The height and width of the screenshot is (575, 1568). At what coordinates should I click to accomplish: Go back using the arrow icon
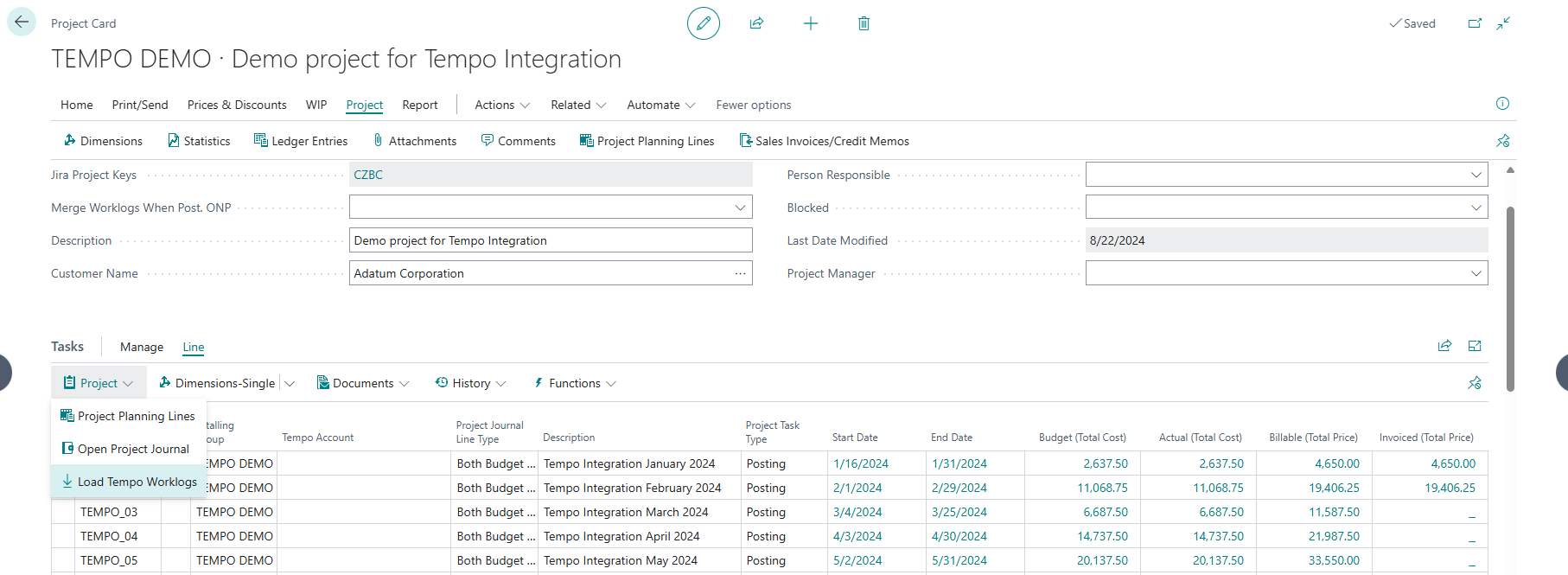22,22
